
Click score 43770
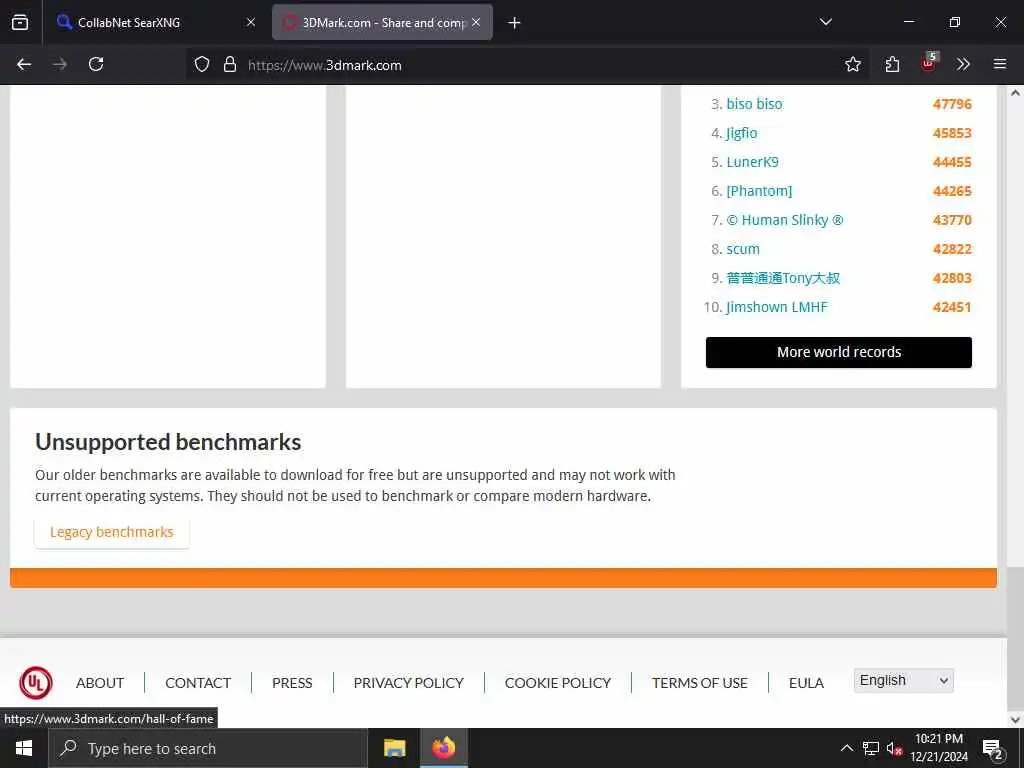(x=952, y=220)
